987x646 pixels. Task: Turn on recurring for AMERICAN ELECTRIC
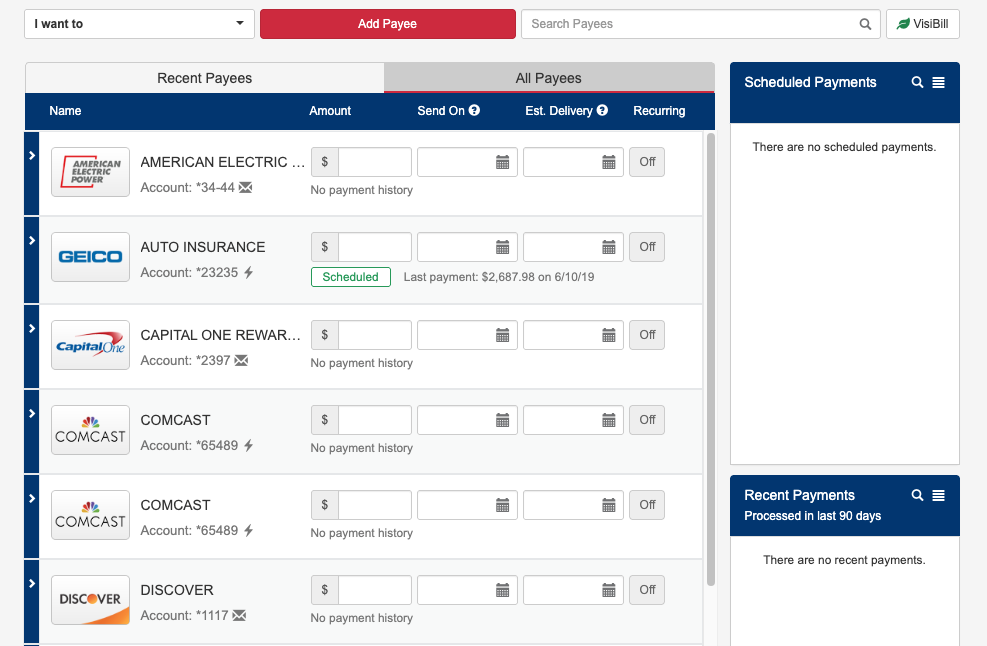coord(646,161)
